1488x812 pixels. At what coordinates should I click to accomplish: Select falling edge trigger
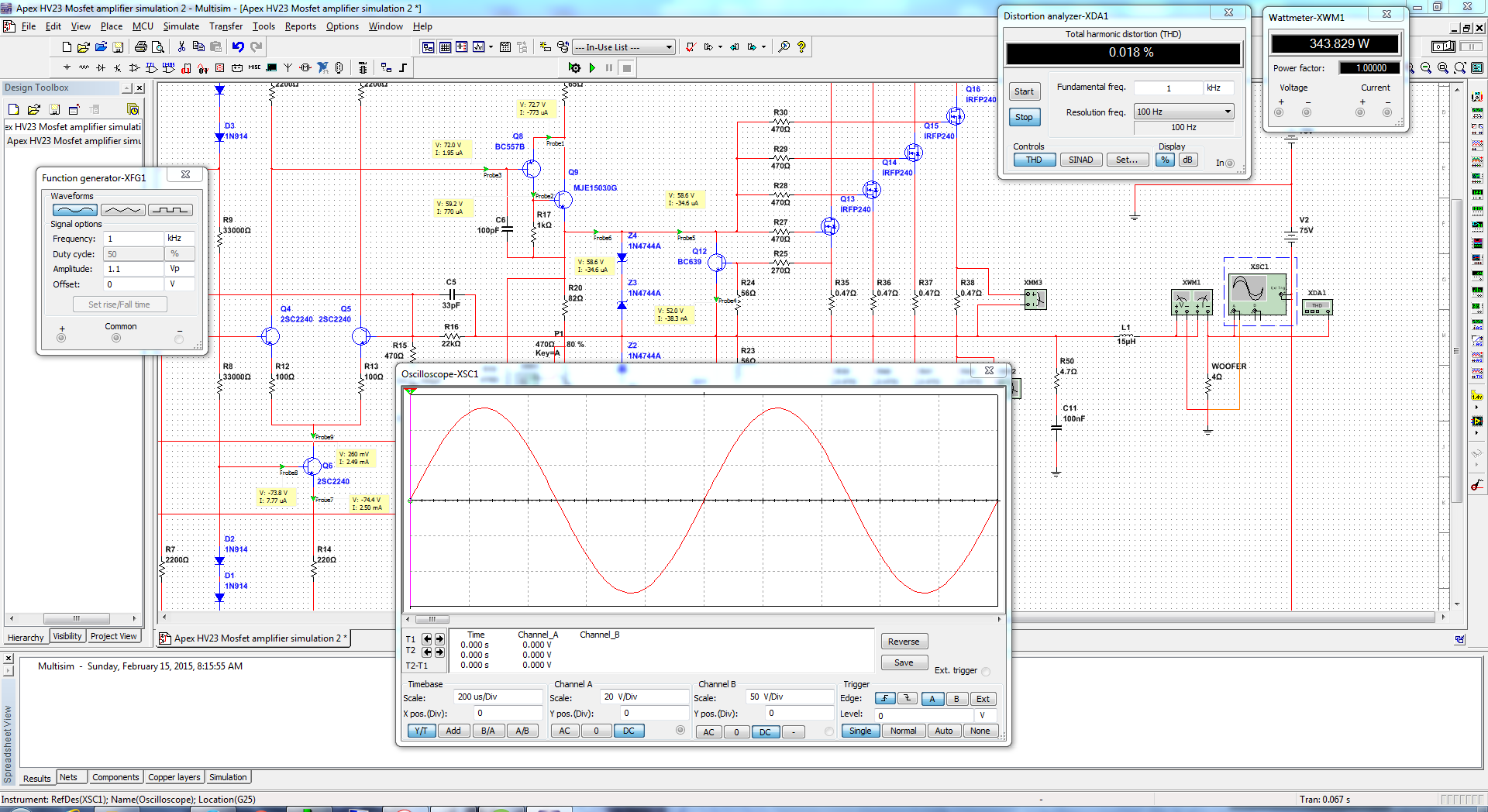click(x=908, y=698)
